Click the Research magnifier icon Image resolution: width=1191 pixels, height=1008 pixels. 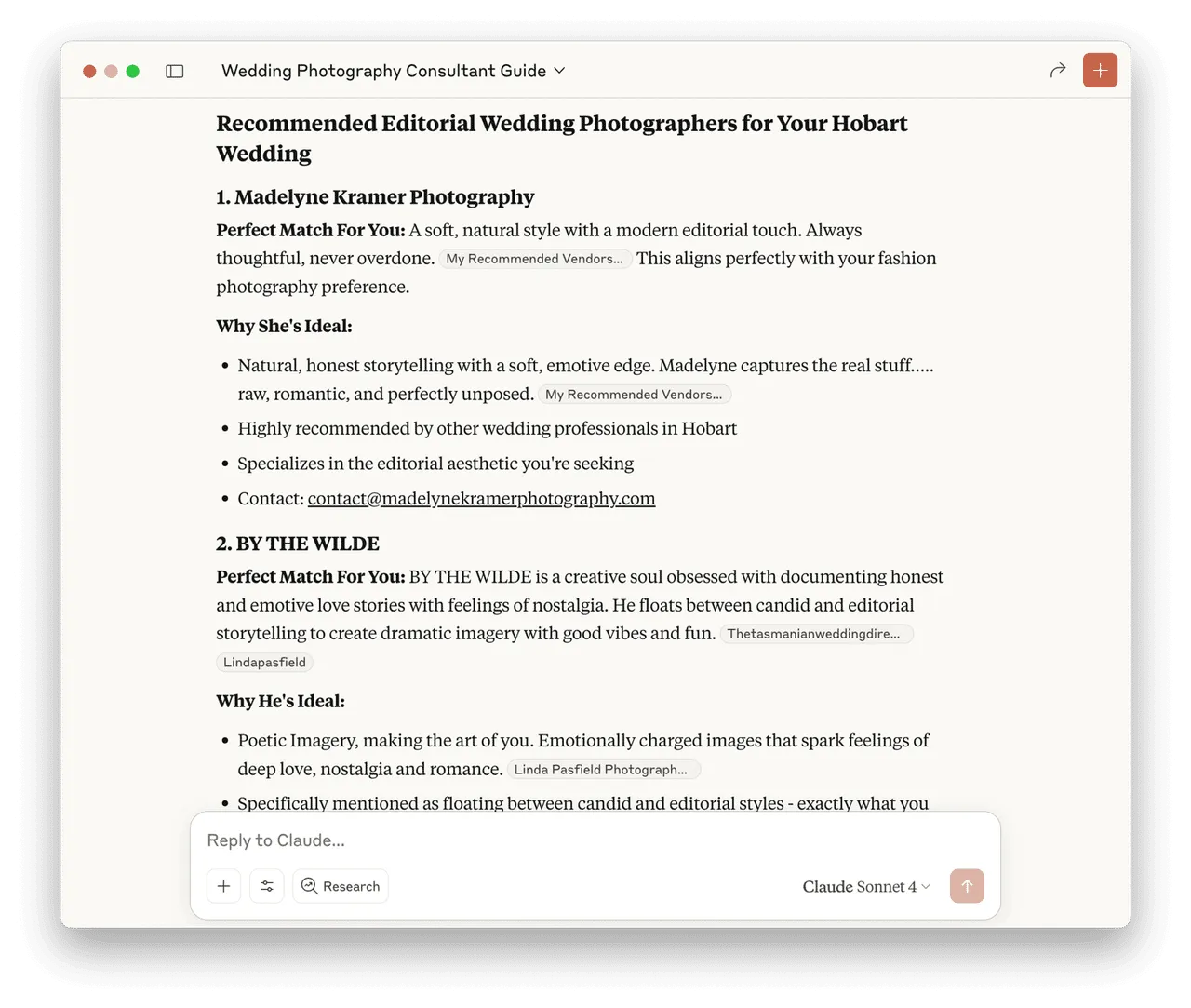[x=309, y=886]
